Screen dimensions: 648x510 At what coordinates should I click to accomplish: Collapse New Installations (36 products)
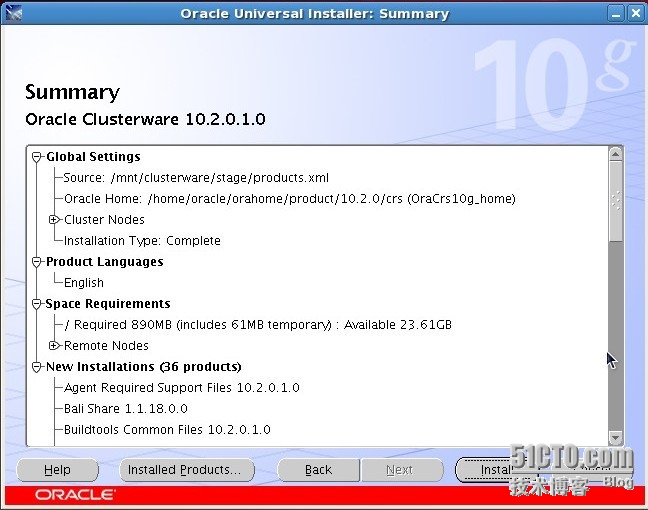pos(37,367)
